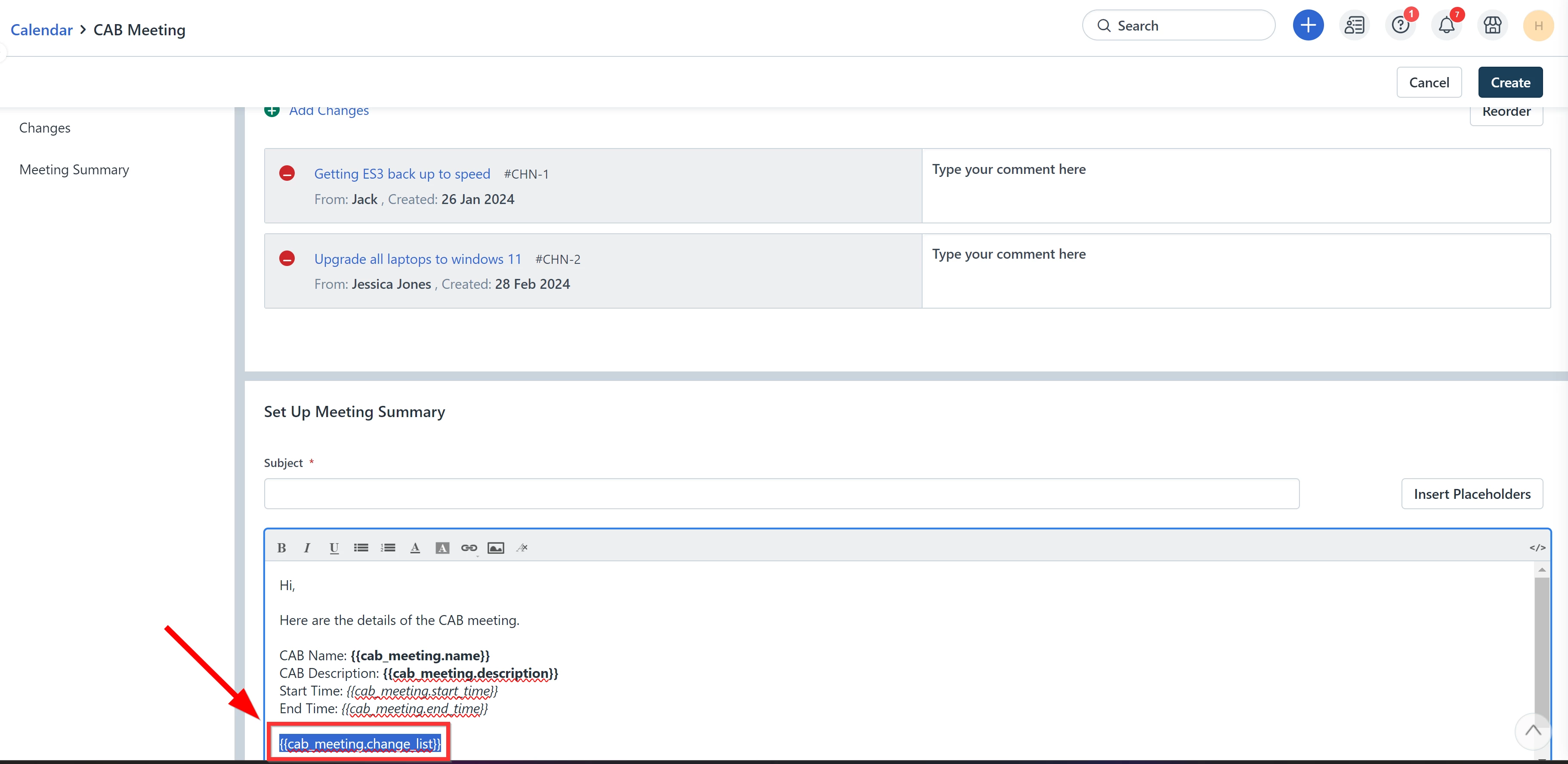Insert an image into the summary
The height and width of the screenshot is (764, 1568).
pos(496,548)
